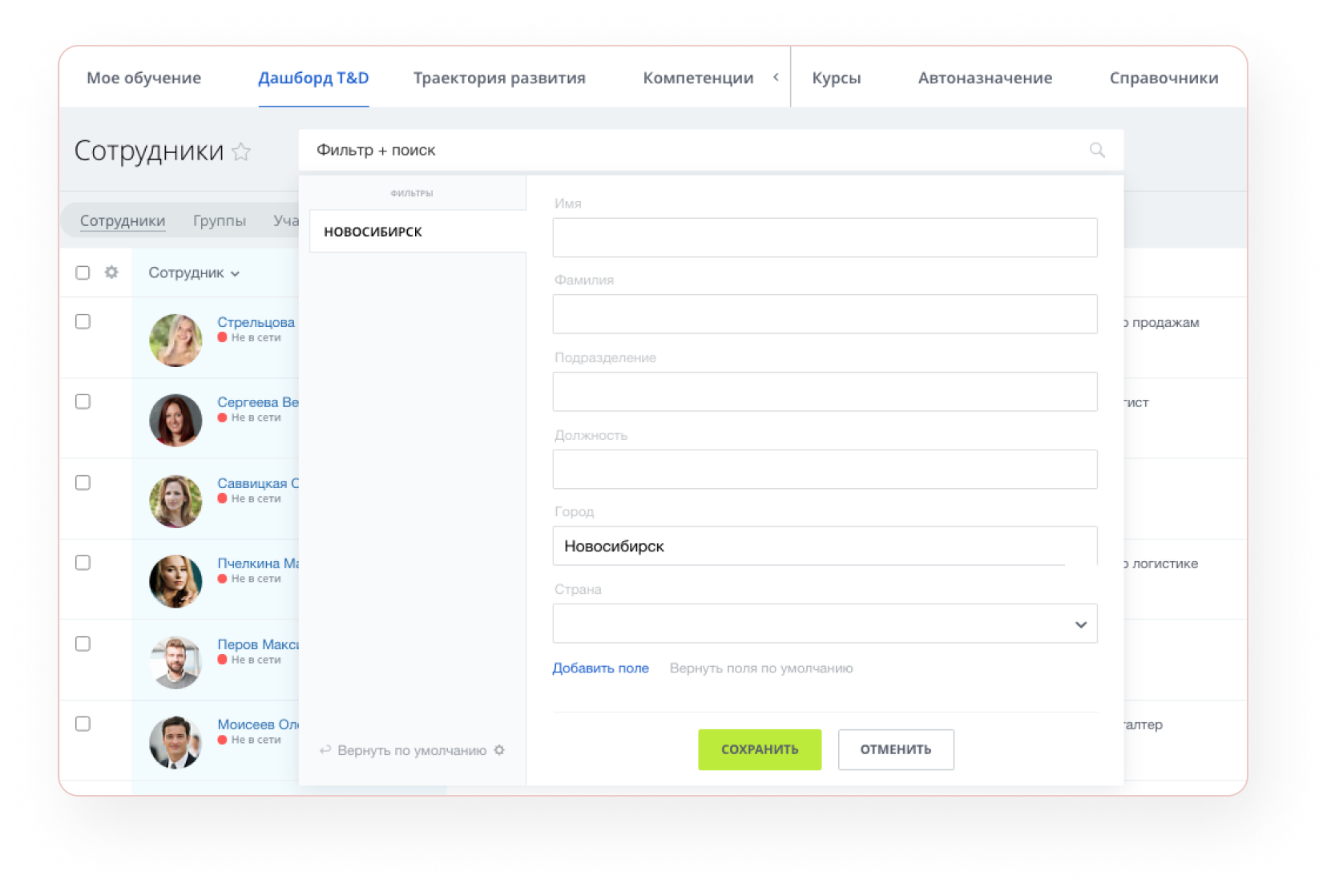Check the select-all checkbox in the table header
Screen dimensions: 1335x896
tap(83, 272)
